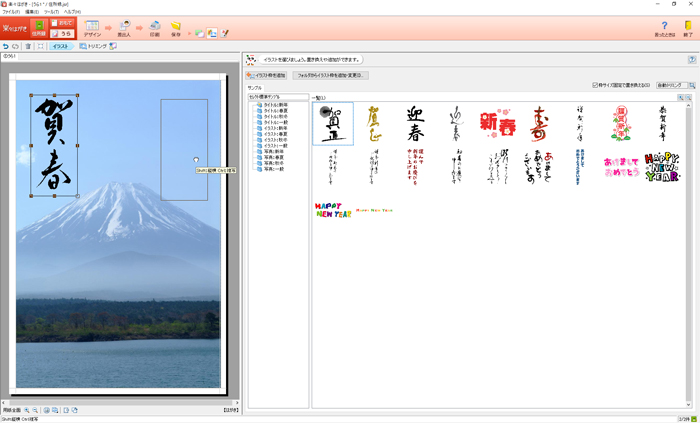This screenshot has width=700, height=423.
Task: Click フォルダからイラスト枠を追加・変更 button
Action: (x=330, y=75)
